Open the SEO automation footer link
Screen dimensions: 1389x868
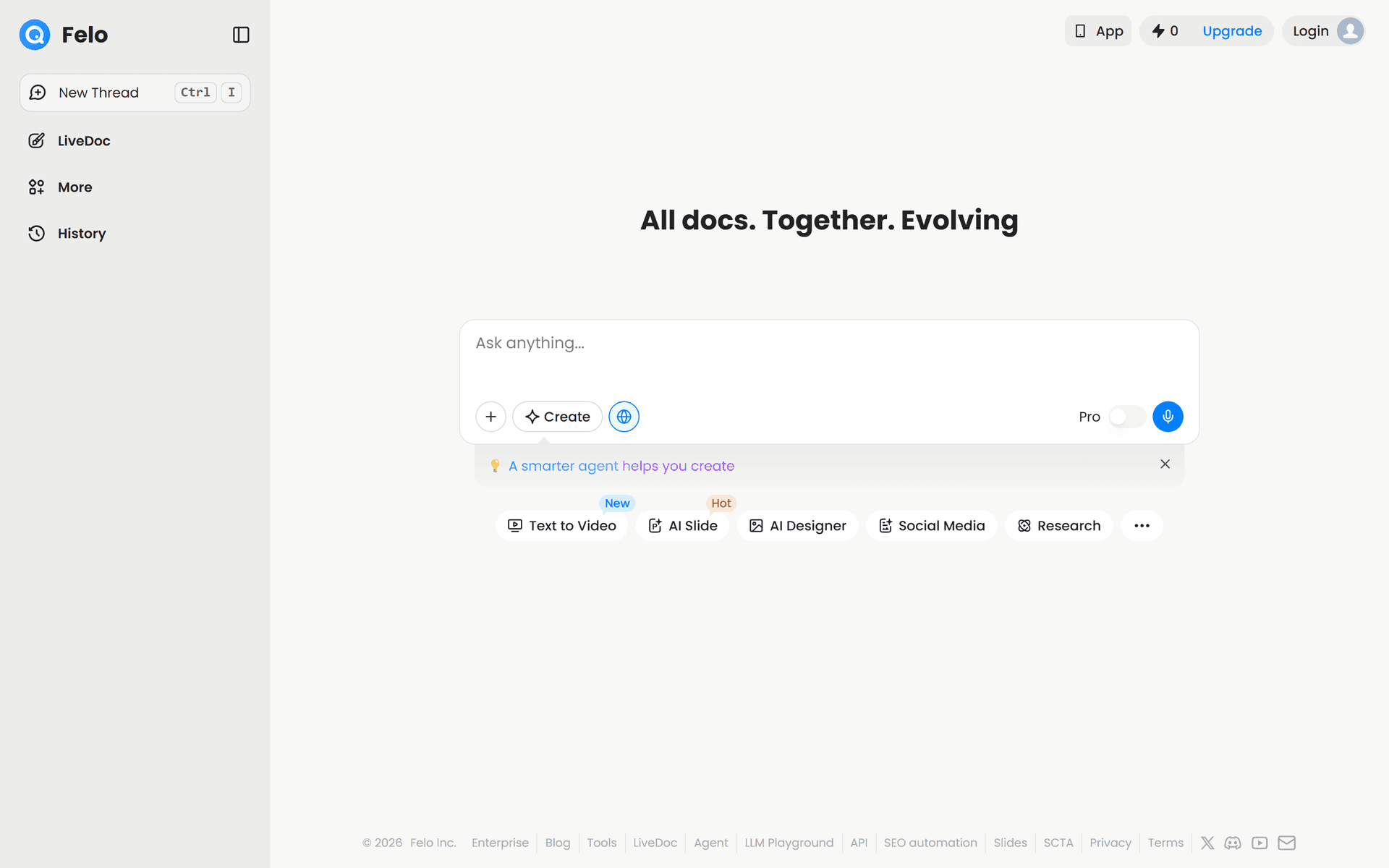pos(930,843)
